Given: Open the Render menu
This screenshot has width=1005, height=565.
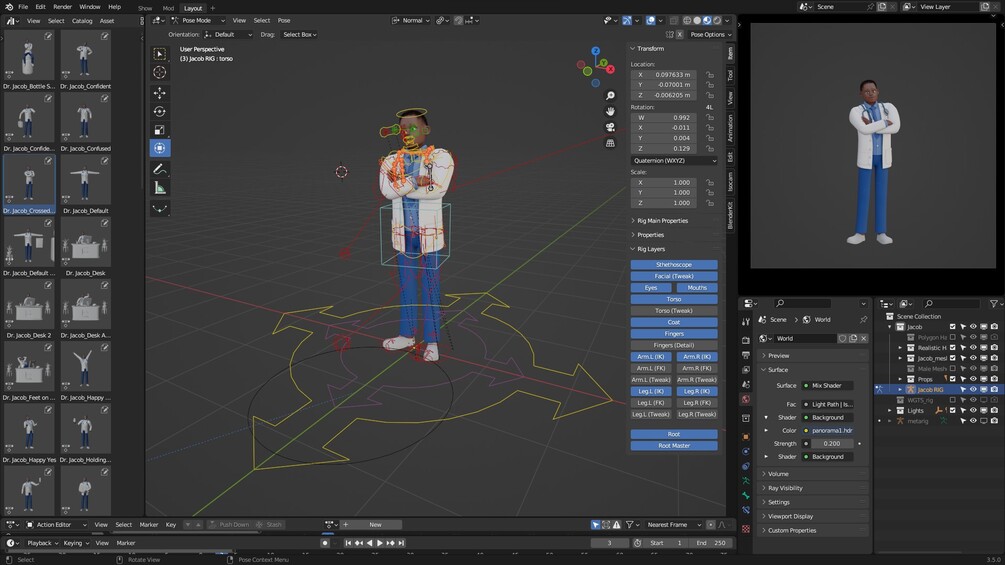Looking at the screenshot, I should 62,7.
